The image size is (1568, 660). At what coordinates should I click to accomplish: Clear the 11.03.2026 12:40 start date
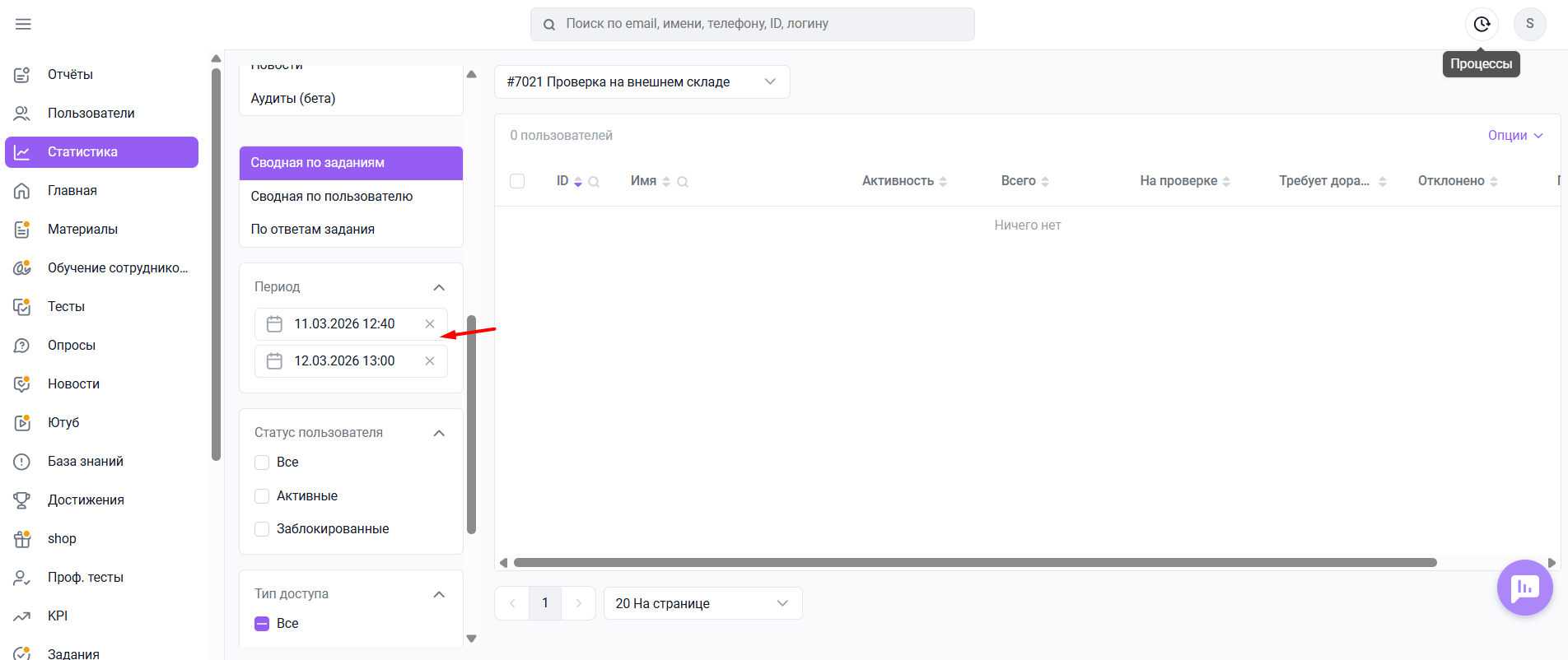[429, 324]
